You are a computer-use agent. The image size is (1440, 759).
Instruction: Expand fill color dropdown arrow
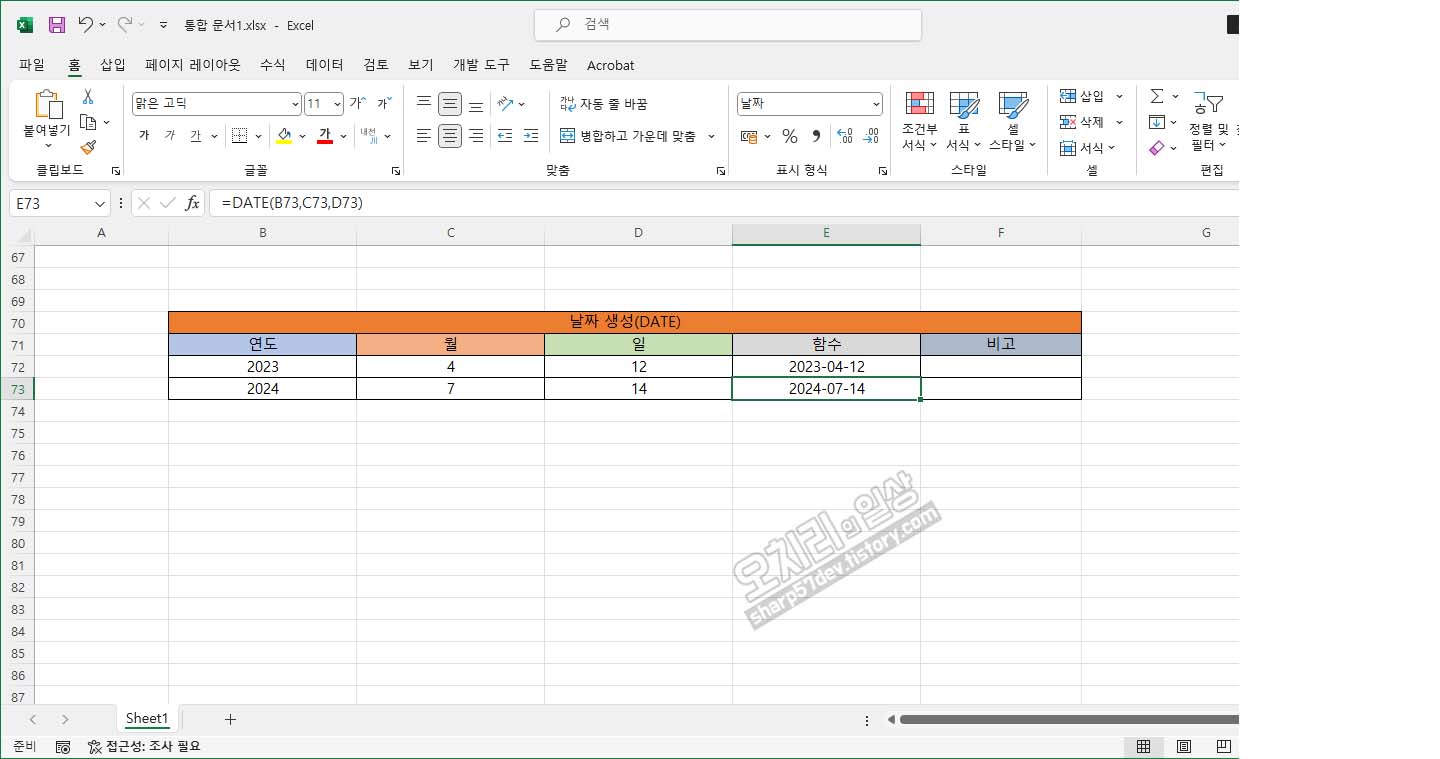302,136
